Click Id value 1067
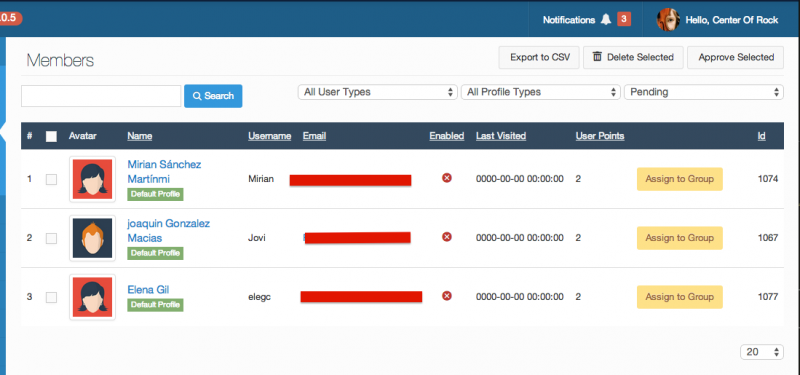This screenshot has width=800, height=375. [x=768, y=238]
